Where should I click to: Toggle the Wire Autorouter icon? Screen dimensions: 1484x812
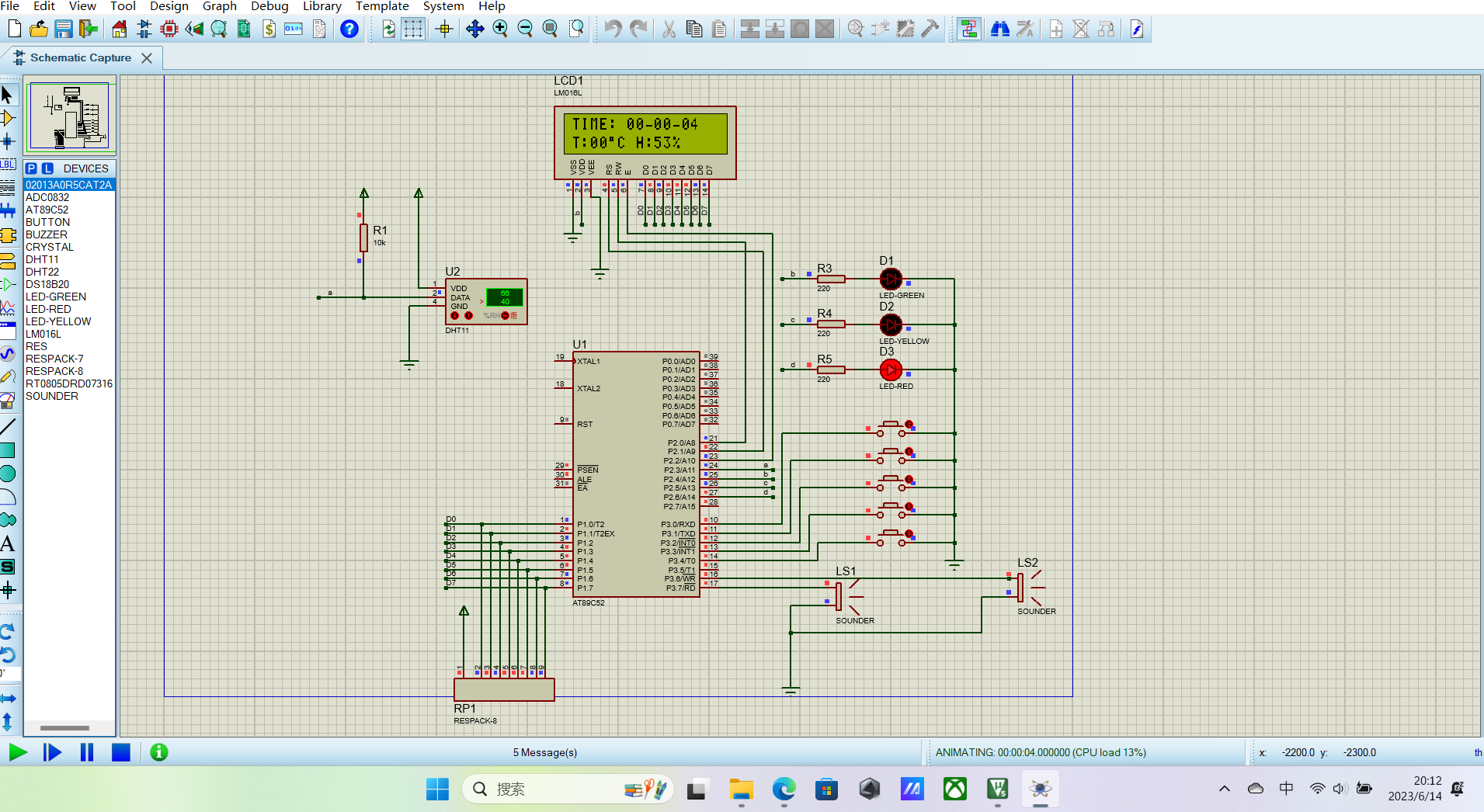[968, 29]
